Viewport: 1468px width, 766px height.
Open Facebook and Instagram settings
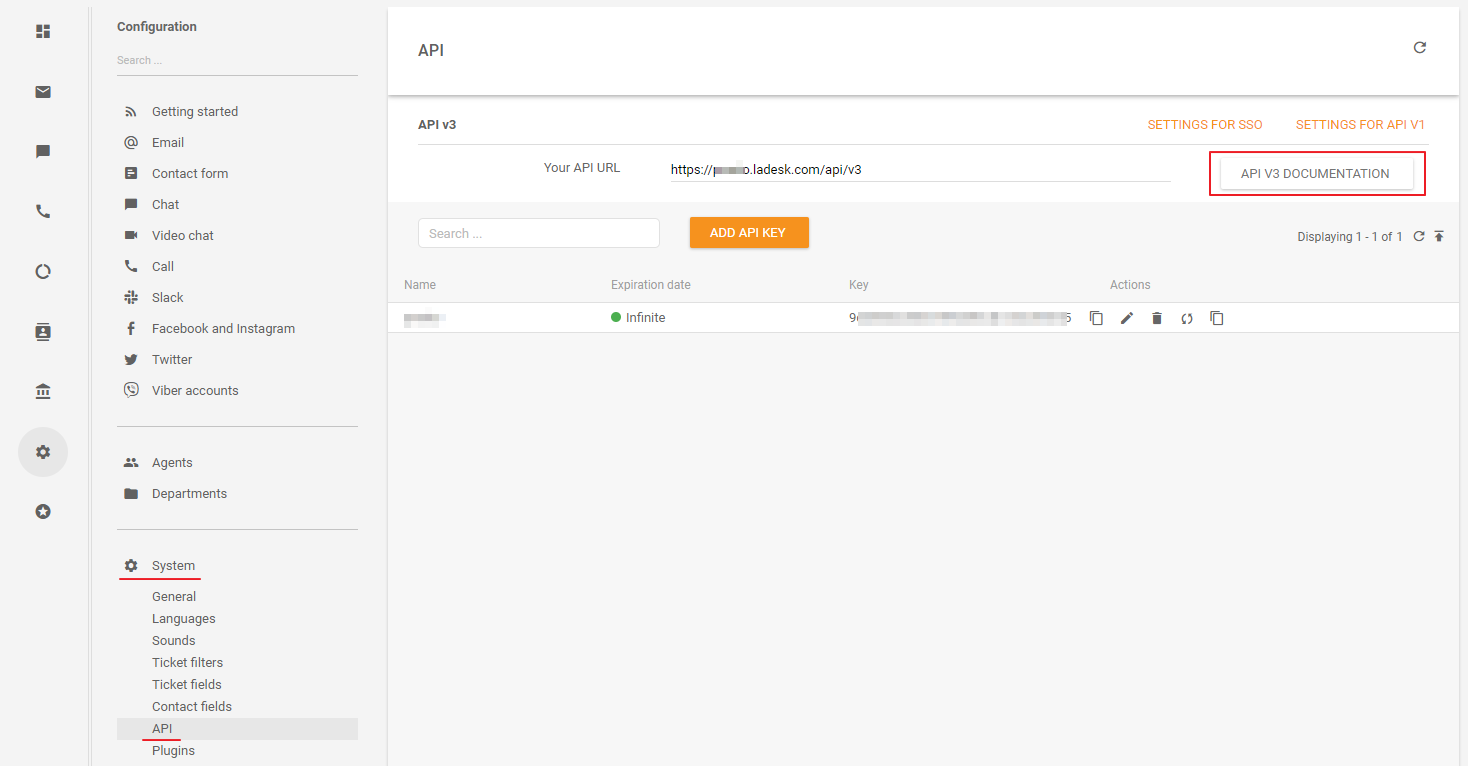223,329
